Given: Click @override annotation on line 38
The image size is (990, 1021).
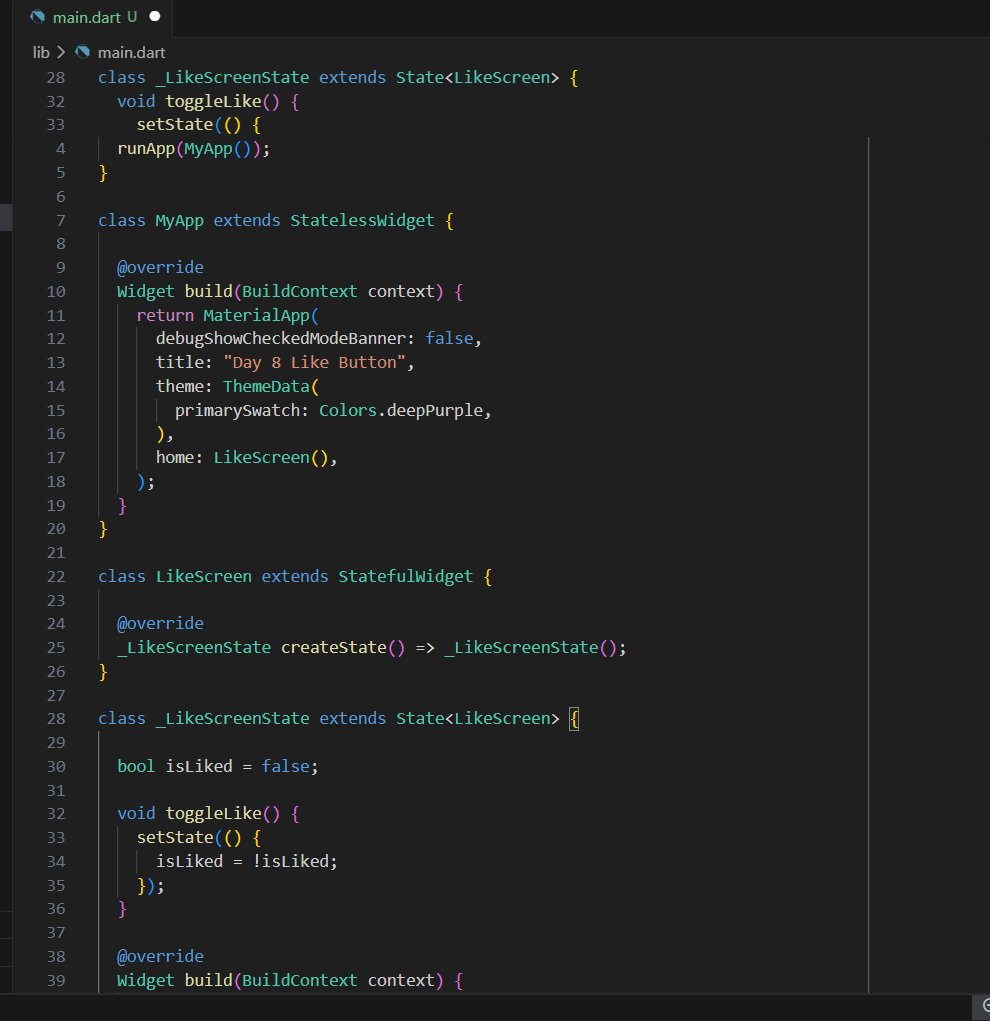Looking at the screenshot, I should pos(160,957).
